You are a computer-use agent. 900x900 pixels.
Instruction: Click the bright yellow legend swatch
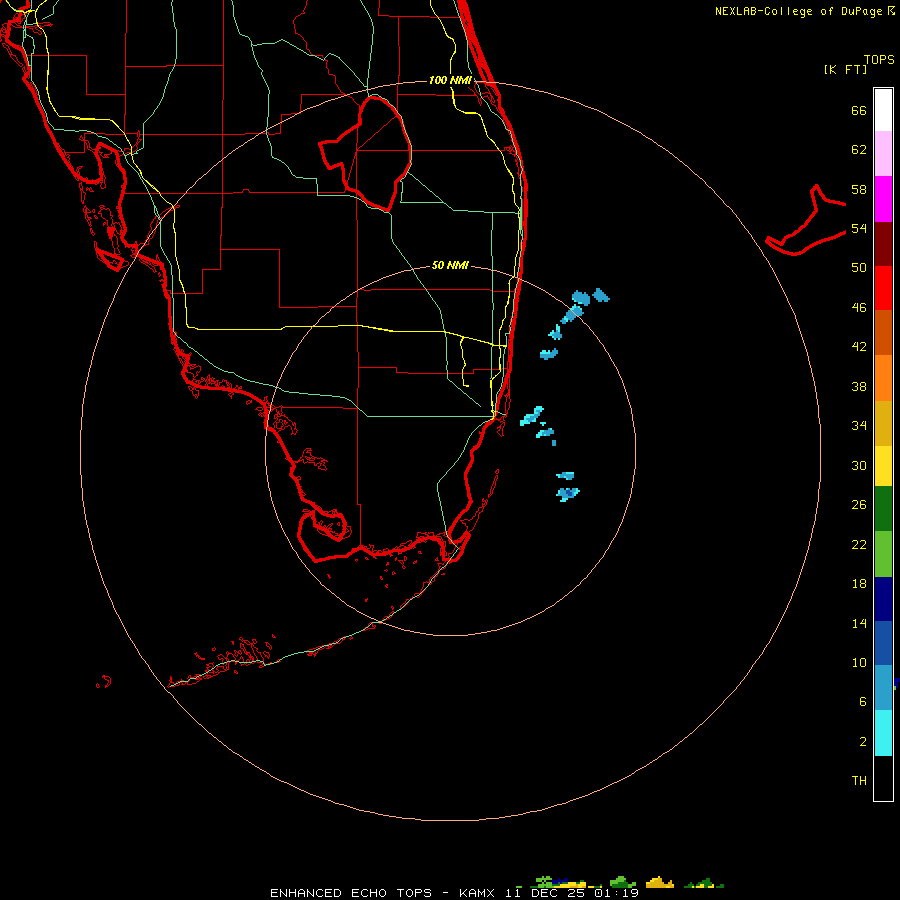(x=883, y=466)
